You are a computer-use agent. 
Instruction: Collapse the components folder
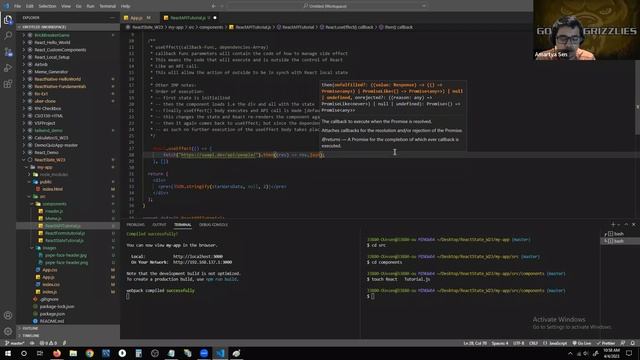pyautogui.click(x=68, y=204)
